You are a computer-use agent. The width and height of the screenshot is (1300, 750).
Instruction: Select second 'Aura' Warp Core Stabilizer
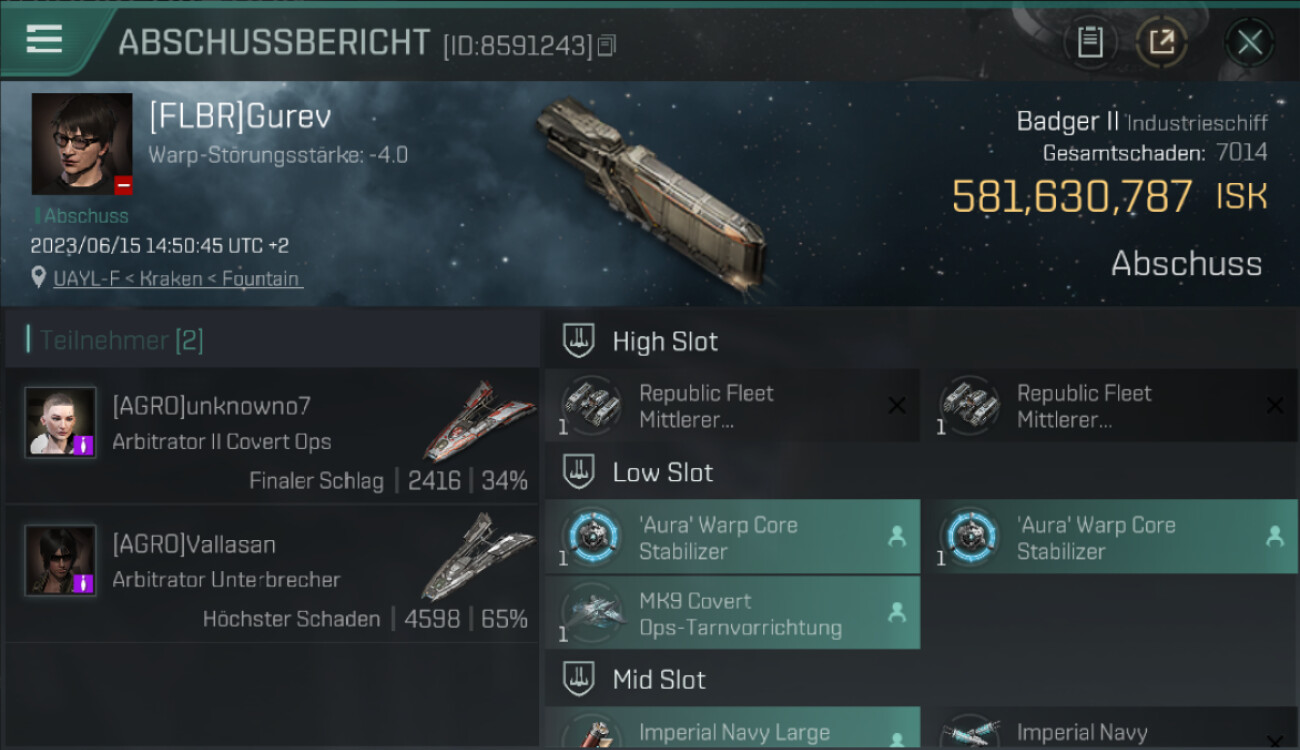[x=1110, y=537]
